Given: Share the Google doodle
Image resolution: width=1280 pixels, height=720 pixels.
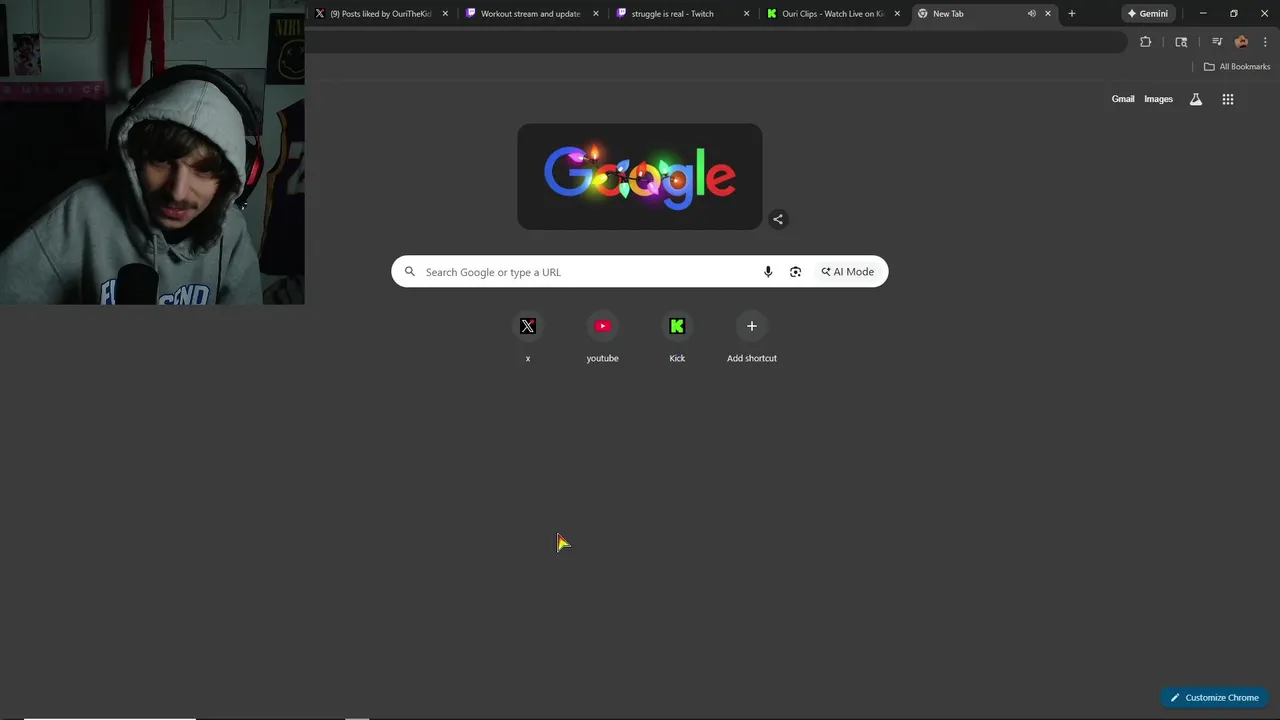Looking at the screenshot, I should (x=778, y=219).
